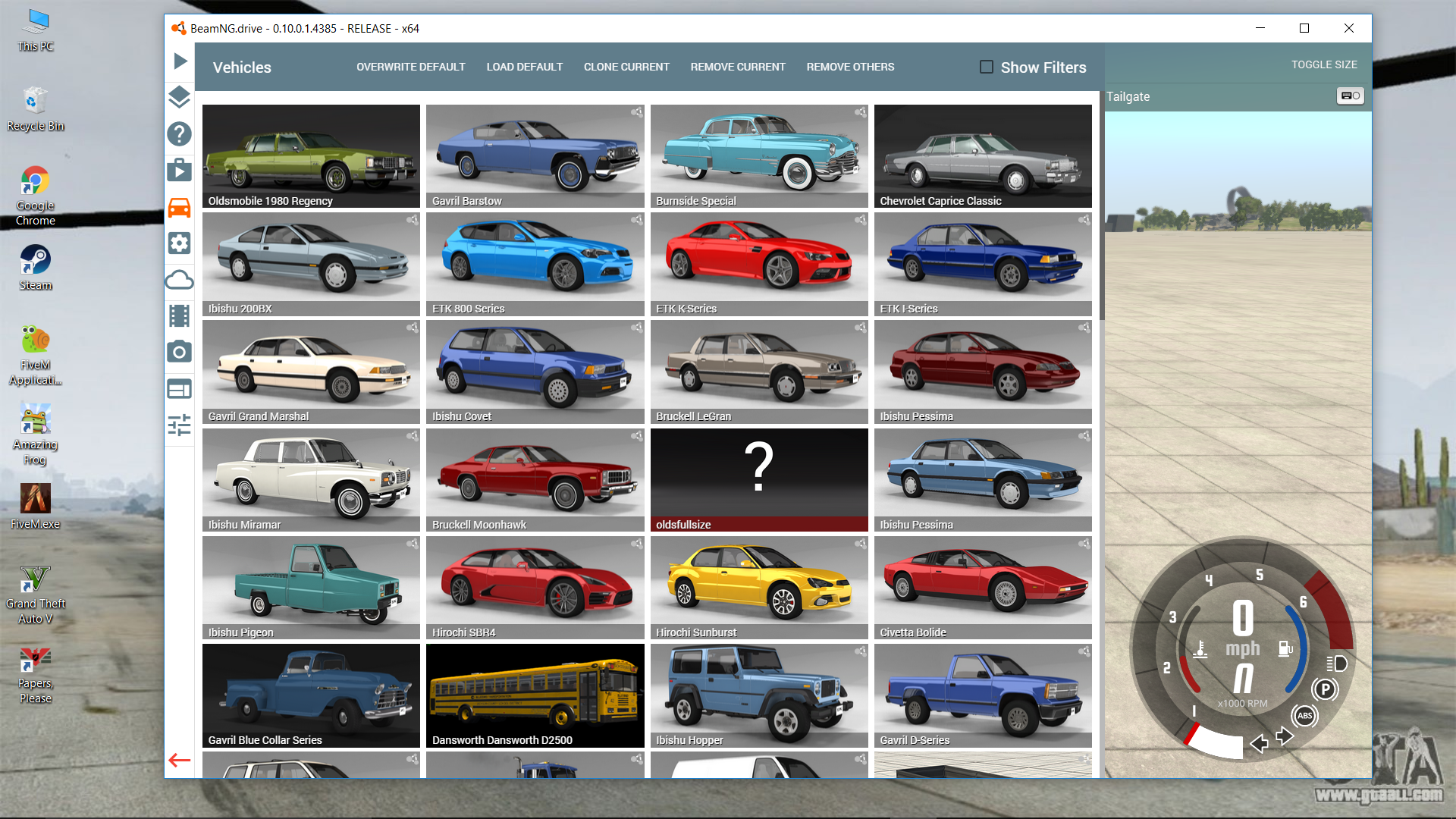Image resolution: width=1456 pixels, height=819 pixels.
Task: Select Dansworth D2500 school bus
Action: point(535,695)
